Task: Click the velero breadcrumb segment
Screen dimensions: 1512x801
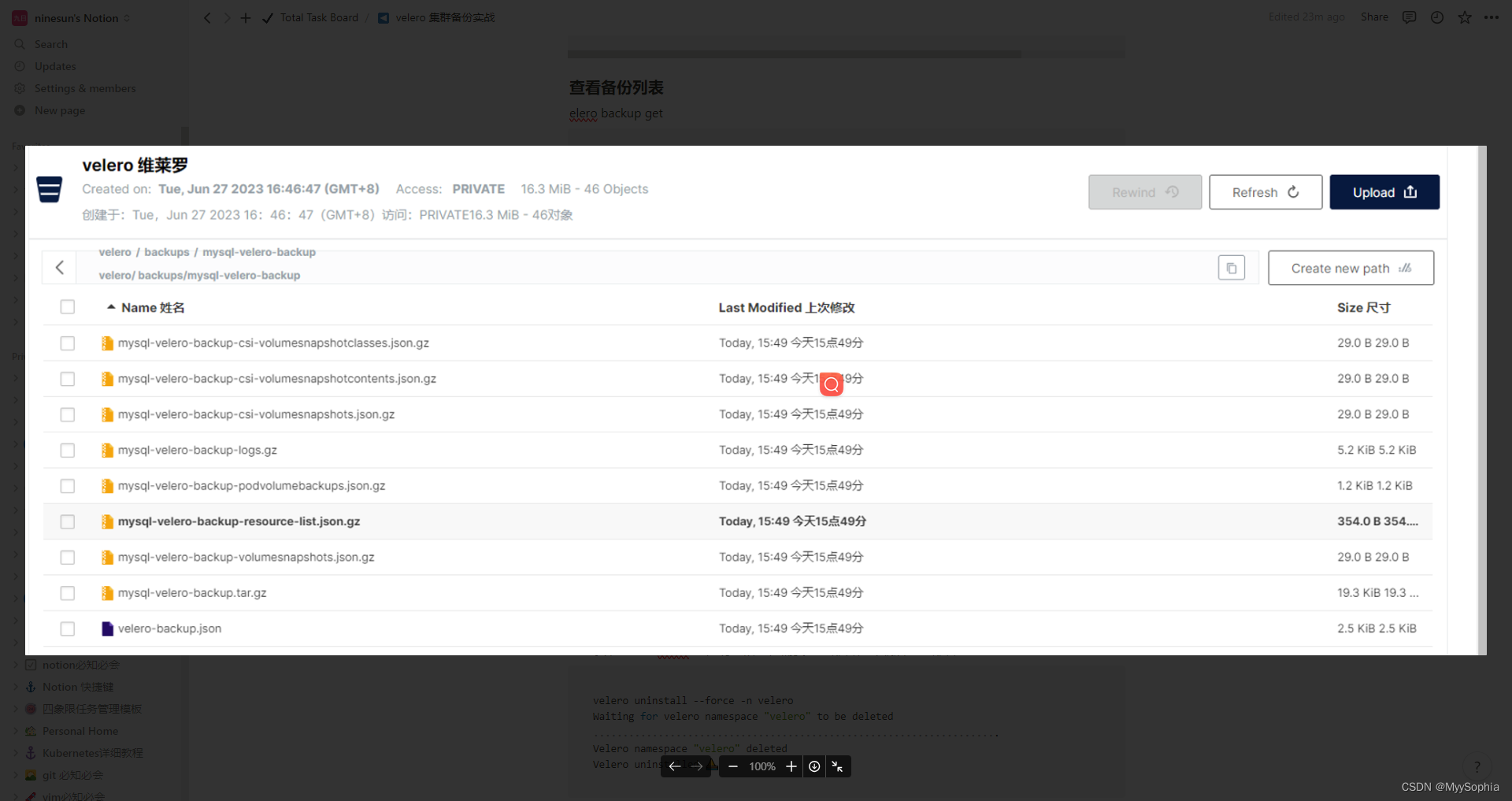Action: (115, 252)
